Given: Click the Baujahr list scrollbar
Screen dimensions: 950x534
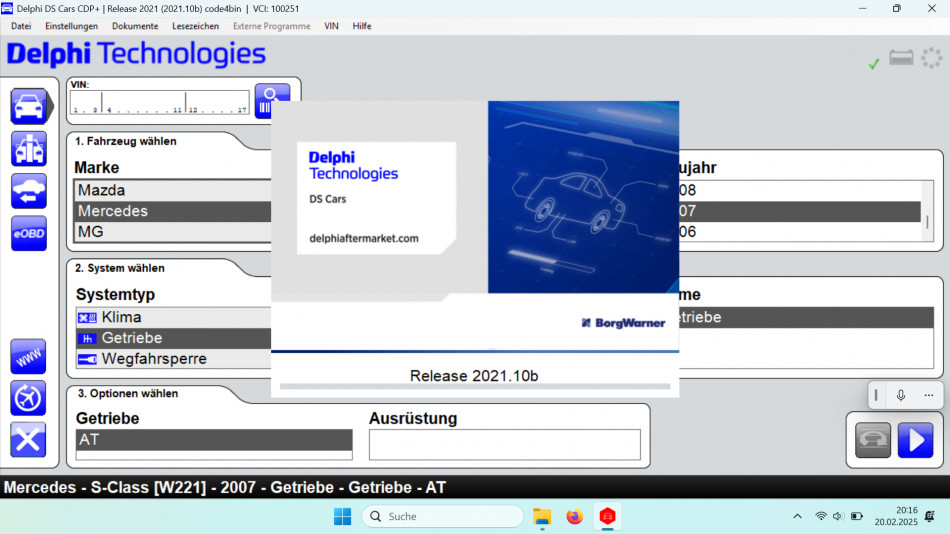Looking at the screenshot, I should pyautogui.click(x=927, y=211).
